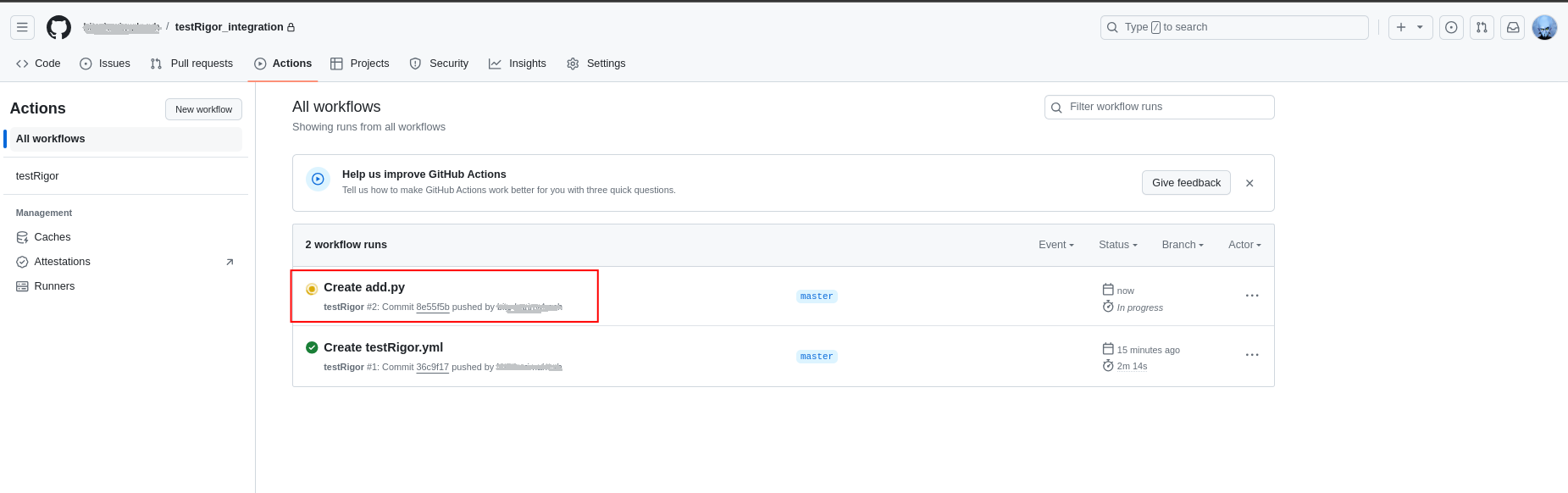Expand the Status filter dropdown
The image size is (1568, 493).
pyautogui.click(x=1117, y=245)
